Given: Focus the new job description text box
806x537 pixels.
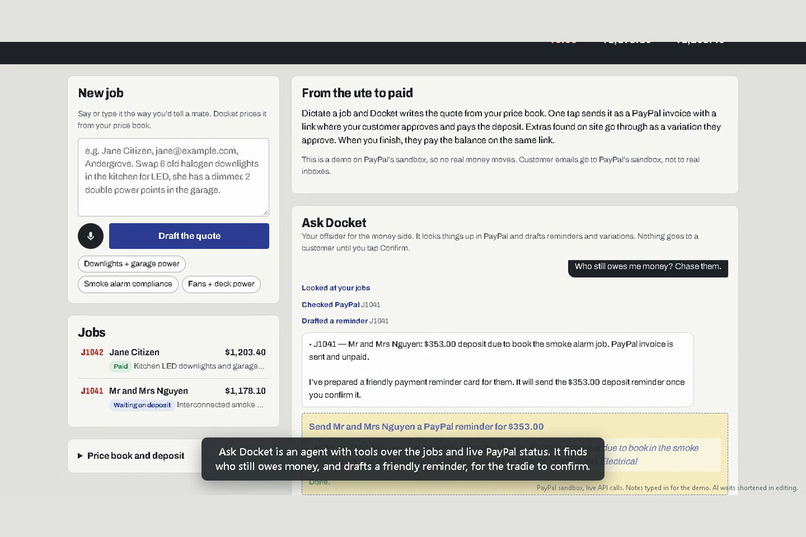Looking at the screenshot, I should (173, 177).
